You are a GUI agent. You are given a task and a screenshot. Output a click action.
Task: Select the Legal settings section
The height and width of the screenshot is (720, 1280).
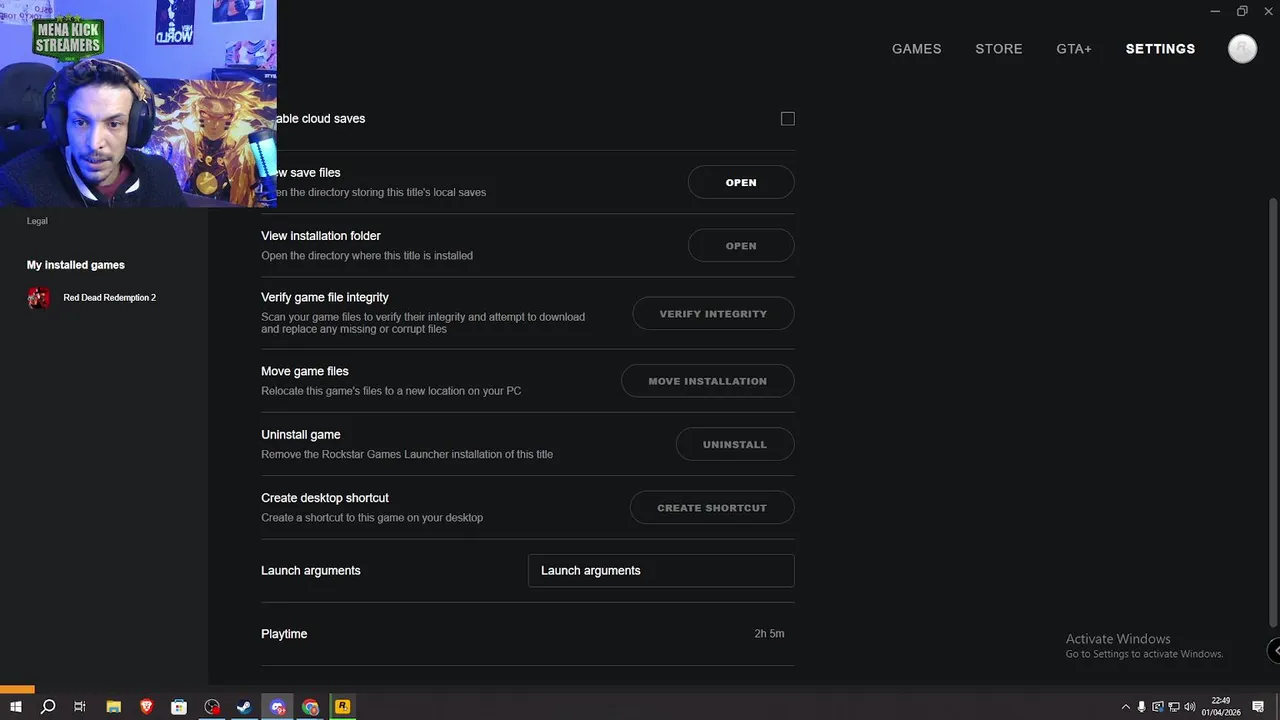[x=37, y=221]
